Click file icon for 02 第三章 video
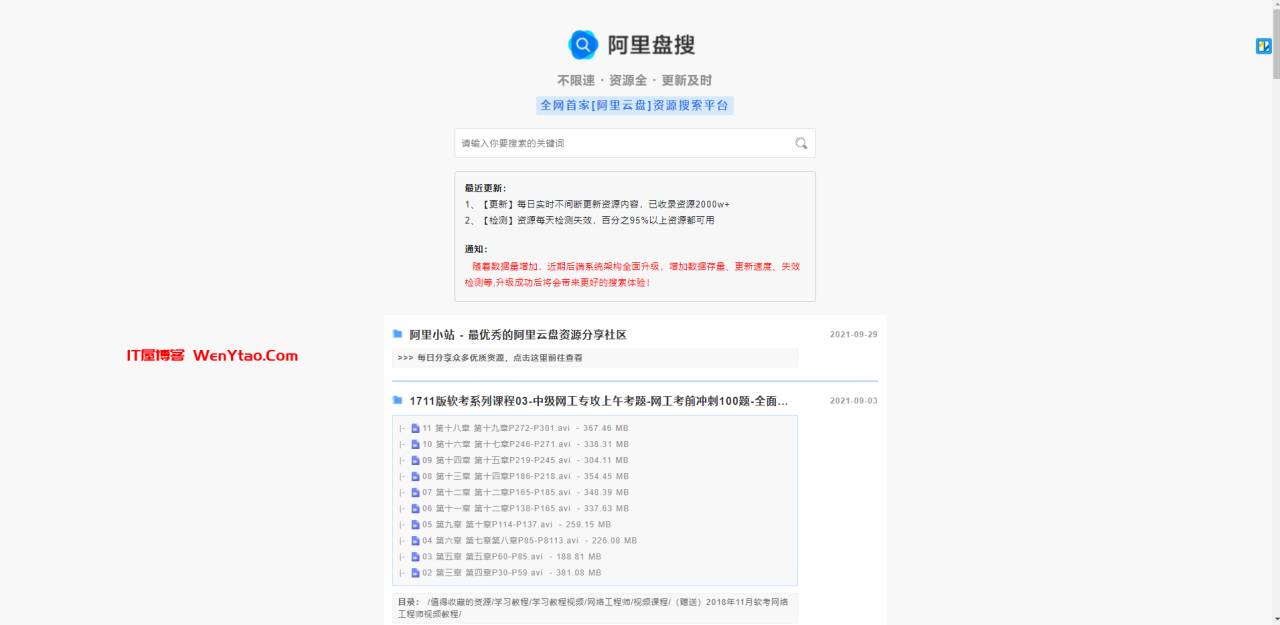The width and height of the screenshot is (1280, 625). click(x=415, y=573)
